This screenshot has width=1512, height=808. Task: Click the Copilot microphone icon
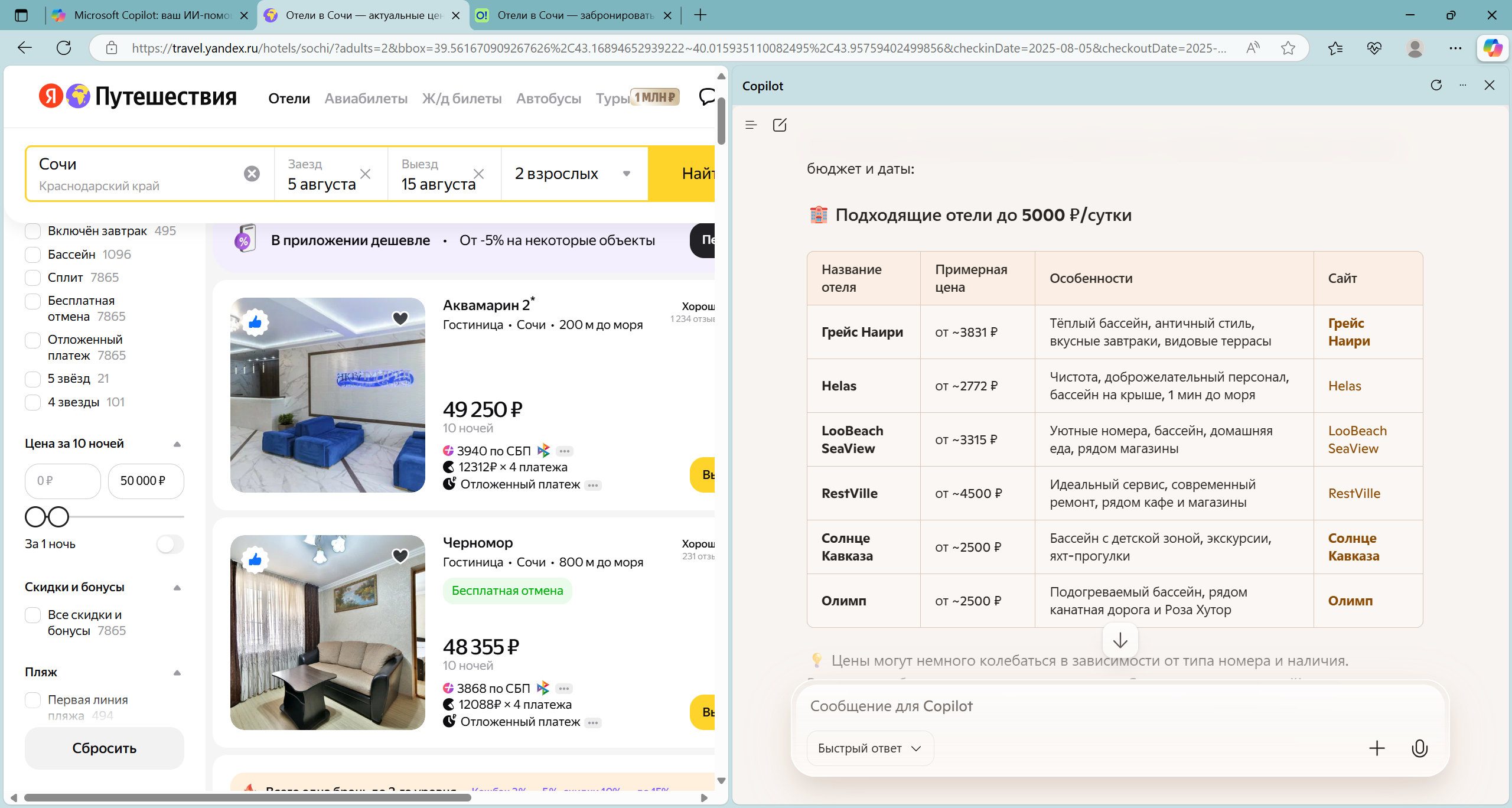[1419, 748]
